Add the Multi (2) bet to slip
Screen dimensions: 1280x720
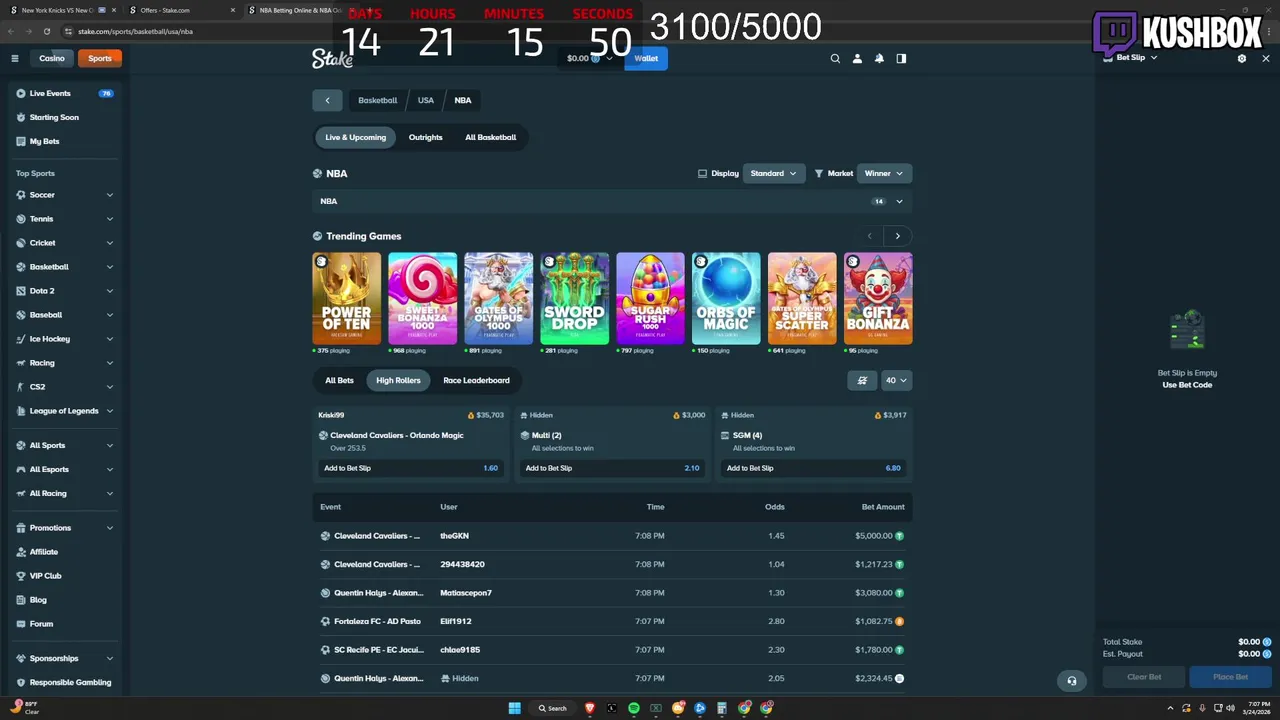[612, 468]
